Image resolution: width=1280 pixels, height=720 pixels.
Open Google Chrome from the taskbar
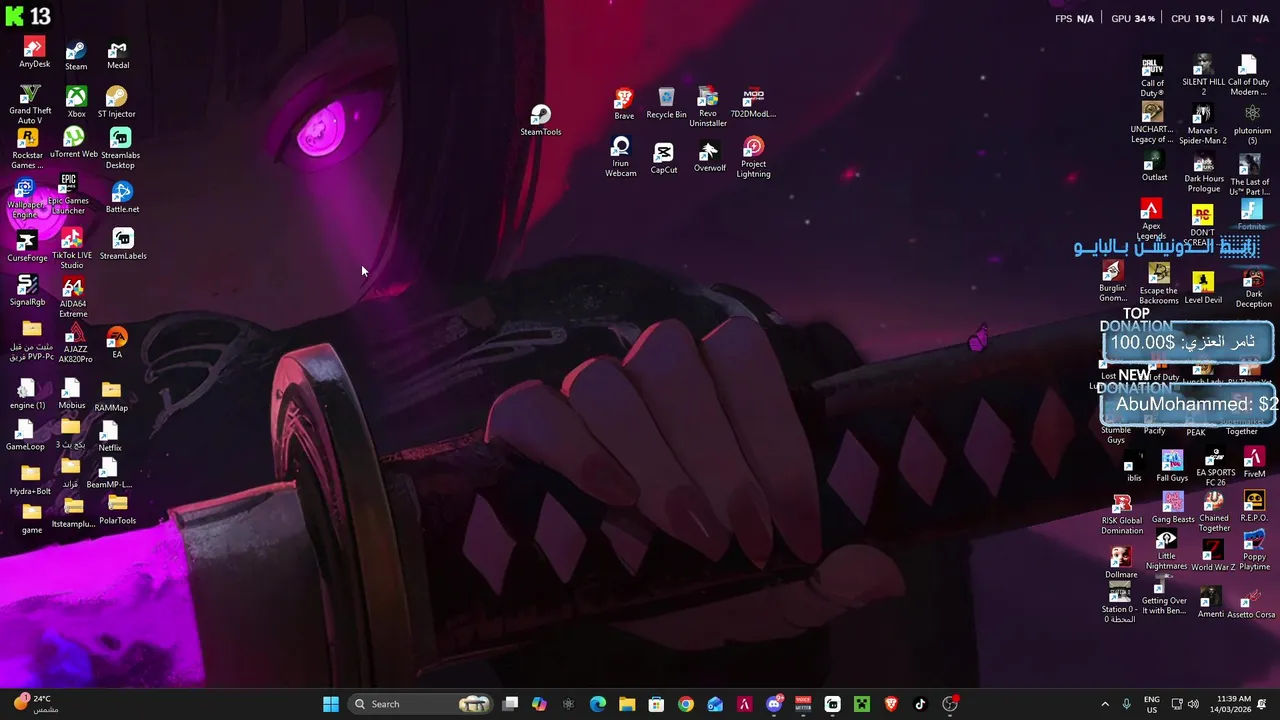pyautogui.click(x=685, y=704)
